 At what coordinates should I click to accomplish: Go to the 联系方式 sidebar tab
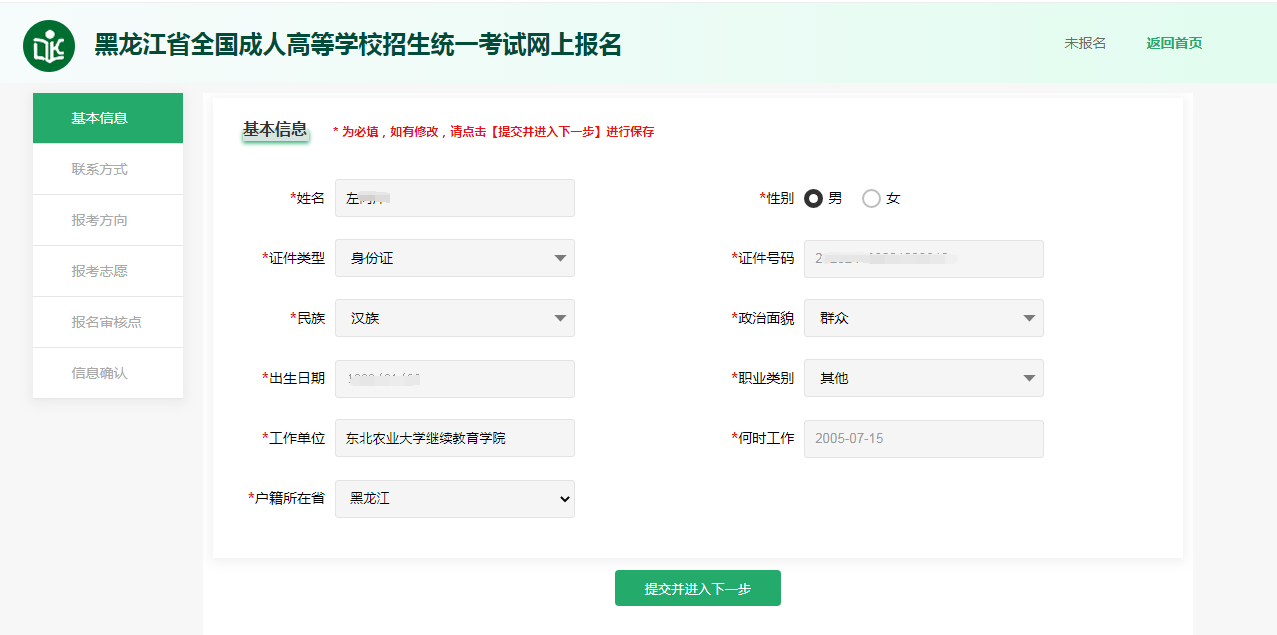(108, 169)
